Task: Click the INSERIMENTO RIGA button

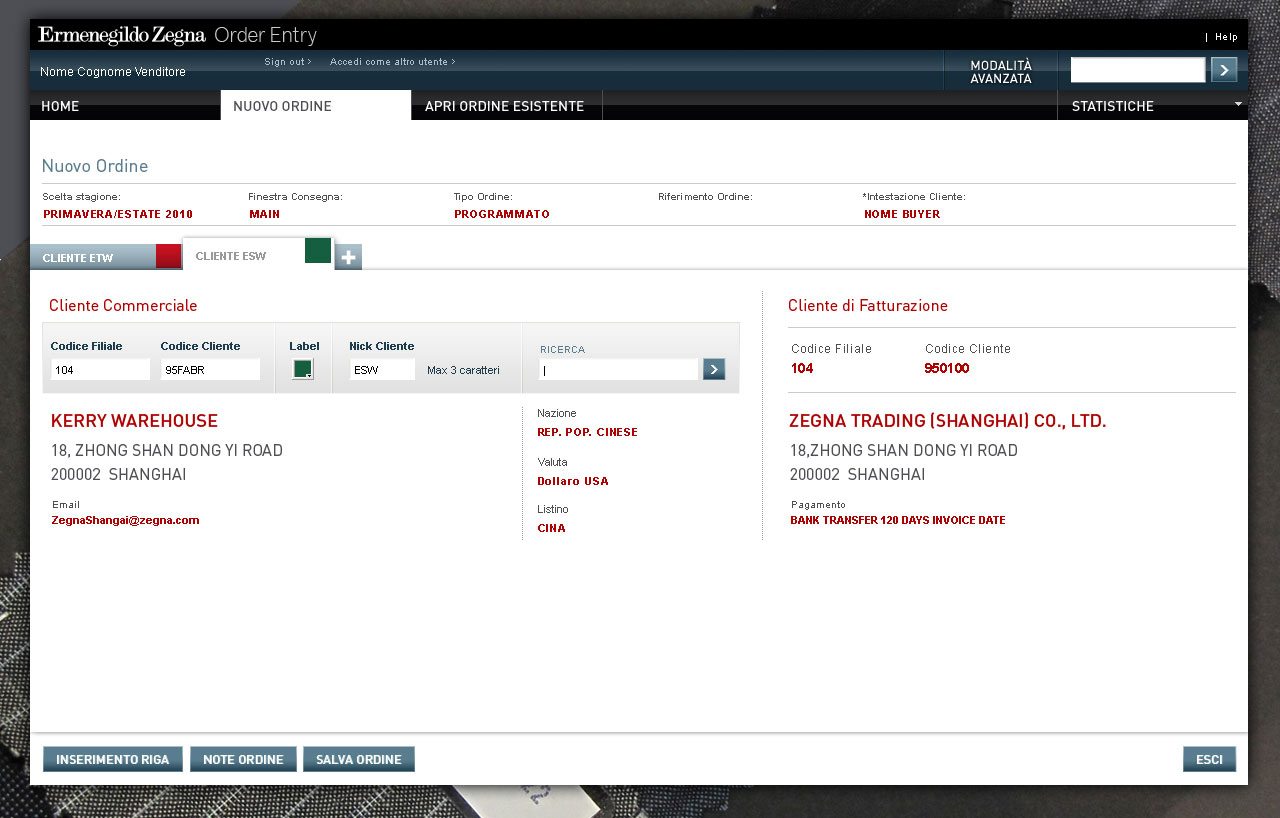Action: 113,759
